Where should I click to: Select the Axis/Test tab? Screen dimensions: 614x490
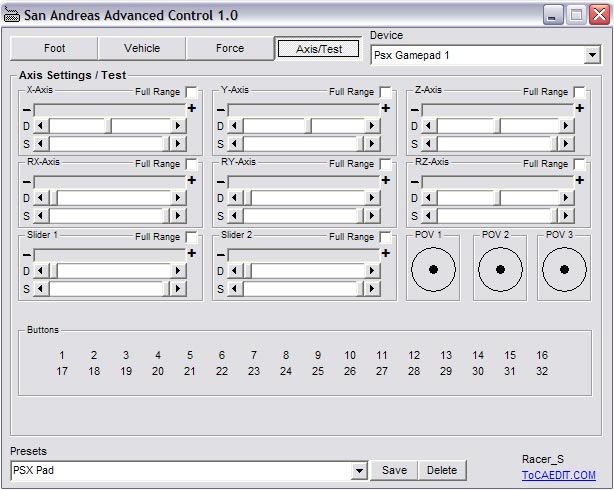pos(318,49)
